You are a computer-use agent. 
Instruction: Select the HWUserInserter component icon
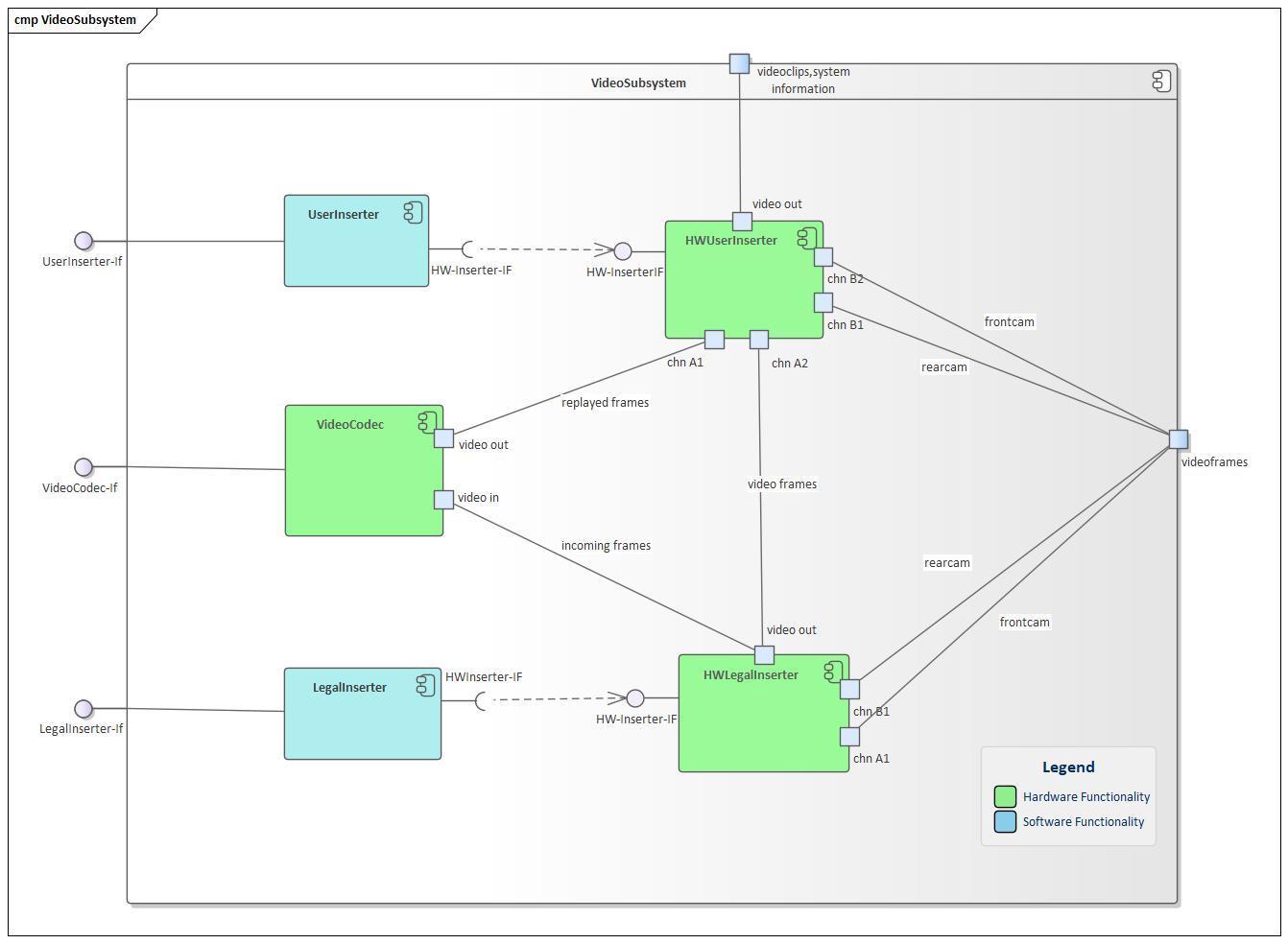(807, 239)
